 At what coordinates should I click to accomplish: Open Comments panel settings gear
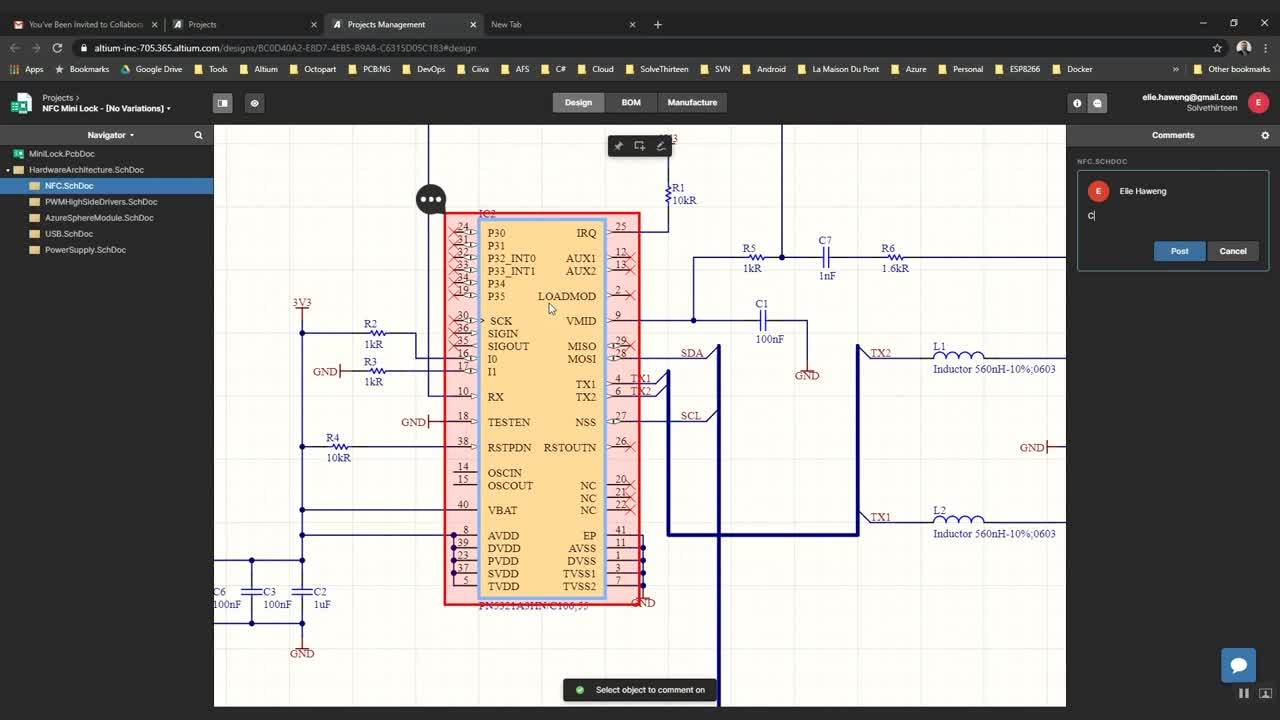pos(1265,135)
